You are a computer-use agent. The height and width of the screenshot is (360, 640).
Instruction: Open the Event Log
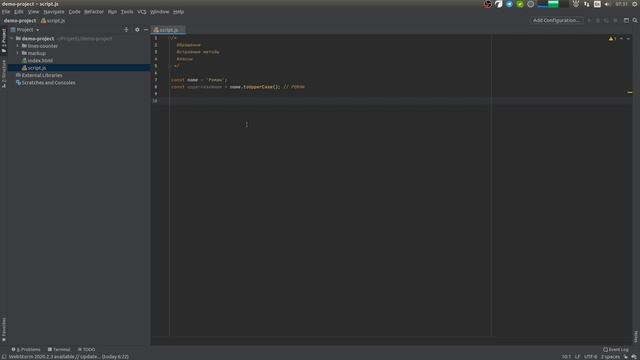click(x=616, y=349)
